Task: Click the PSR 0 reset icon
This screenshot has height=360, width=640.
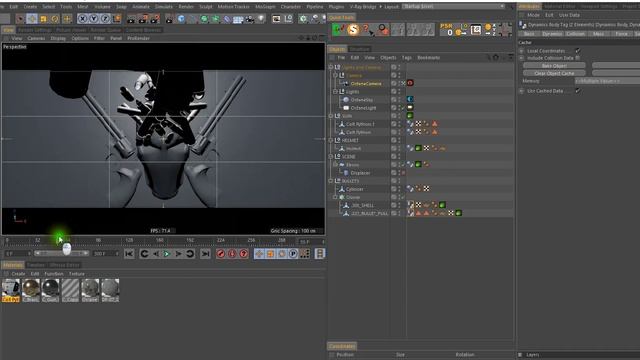Action: 447,29
